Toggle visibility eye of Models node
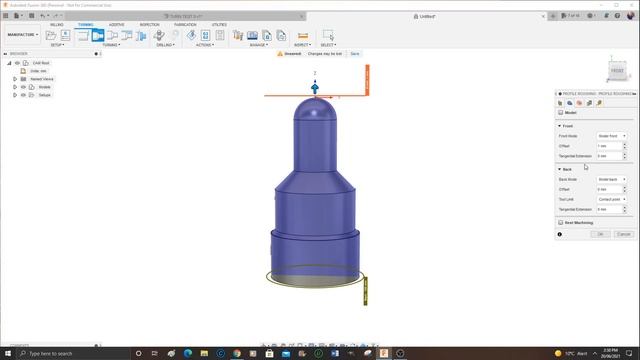 point(23,87)
